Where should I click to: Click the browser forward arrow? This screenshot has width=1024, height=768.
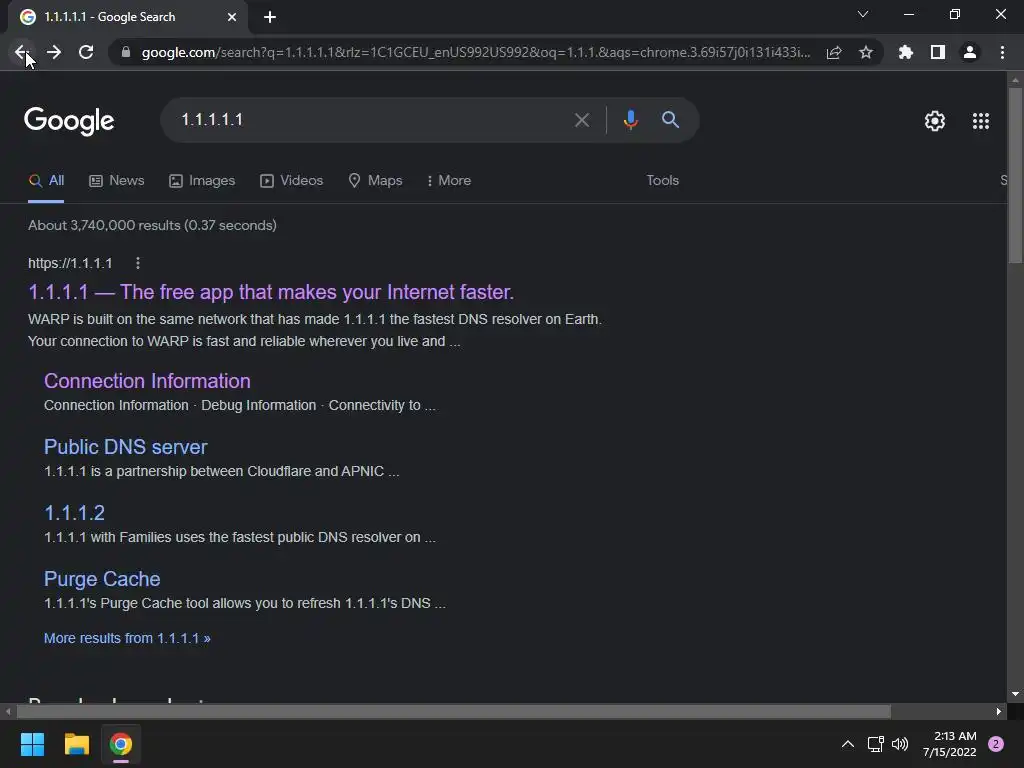[x=54, y=52]
